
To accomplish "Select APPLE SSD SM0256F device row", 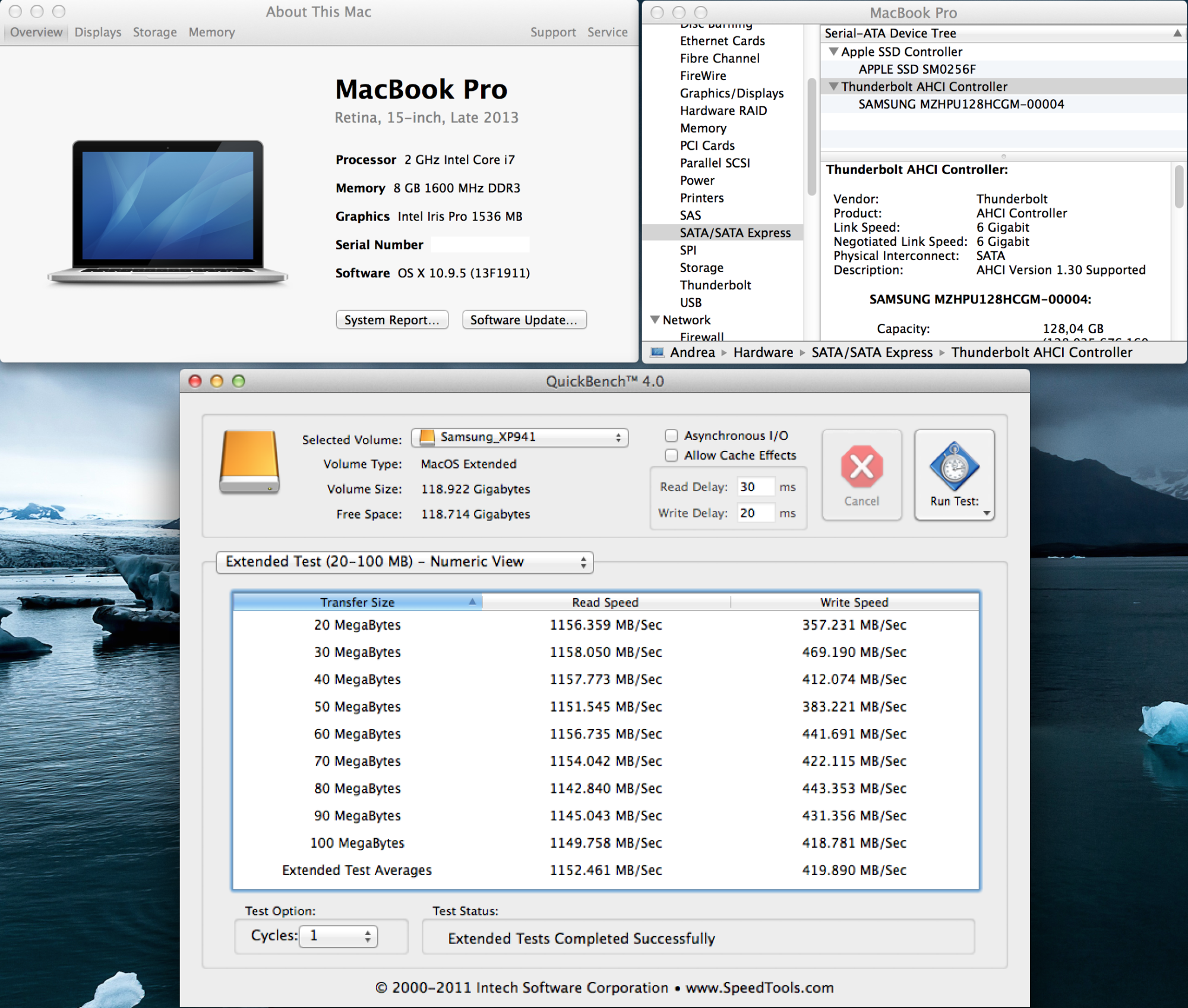I will [1004, 69].
